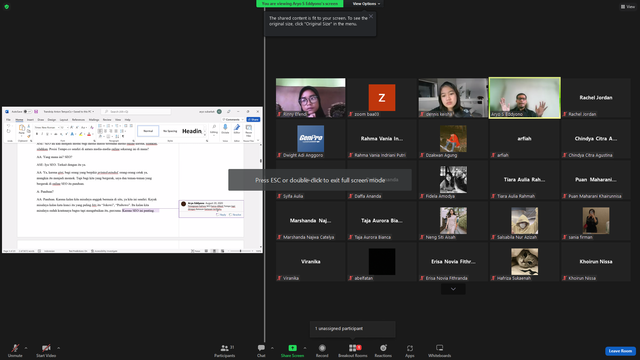Click the Word zoom slider in status bar

click(241, 251)
